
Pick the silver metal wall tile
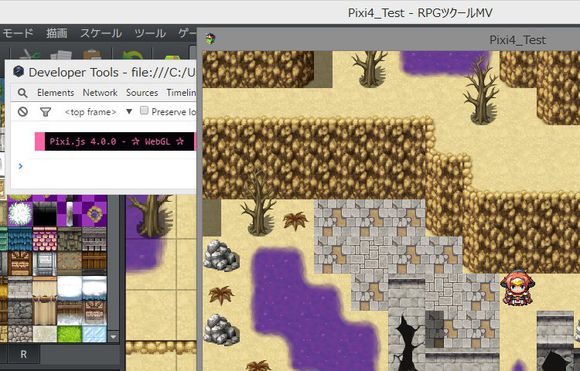[x=45, y=264]
